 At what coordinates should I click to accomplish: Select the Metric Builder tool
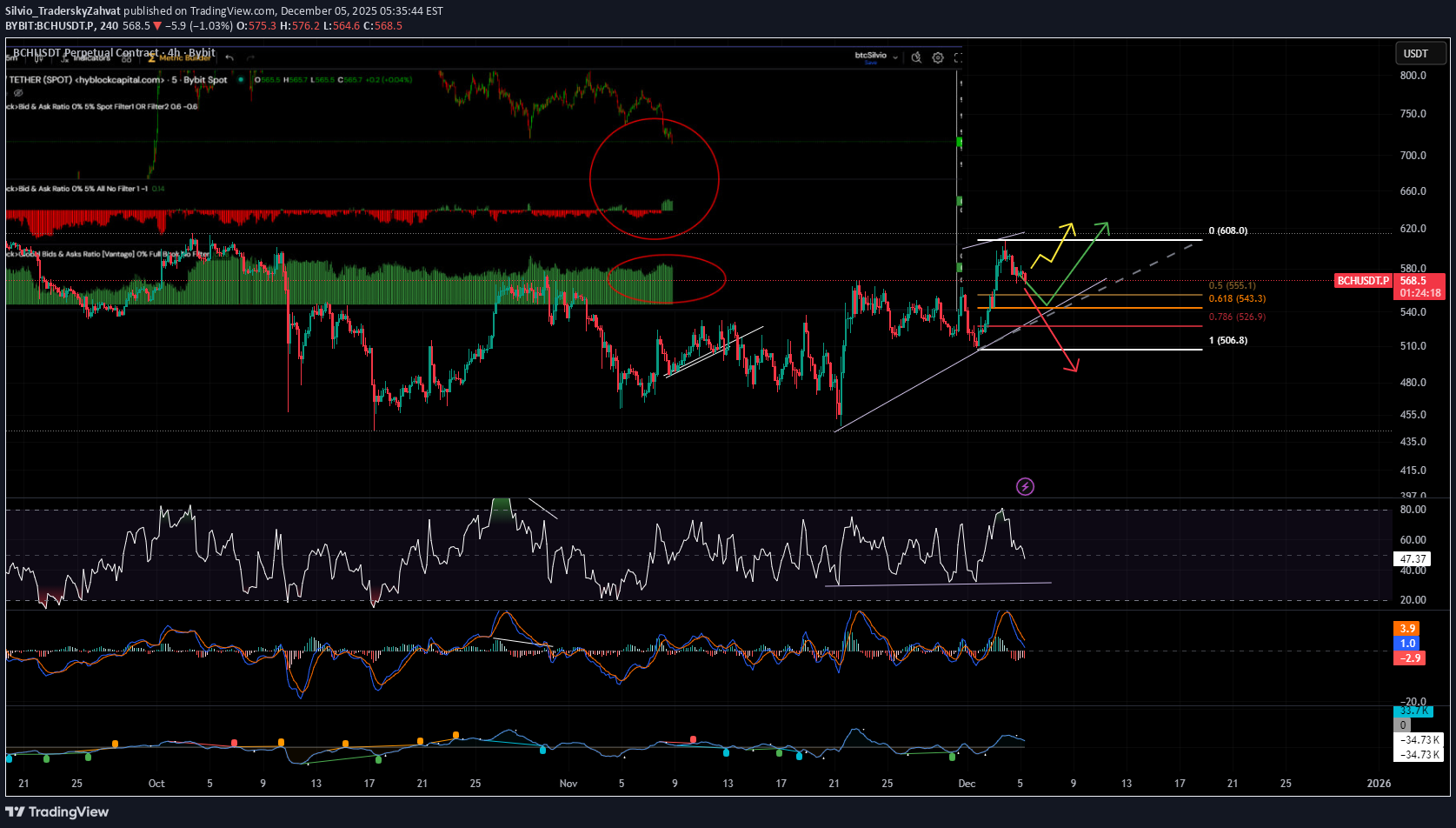178,57
